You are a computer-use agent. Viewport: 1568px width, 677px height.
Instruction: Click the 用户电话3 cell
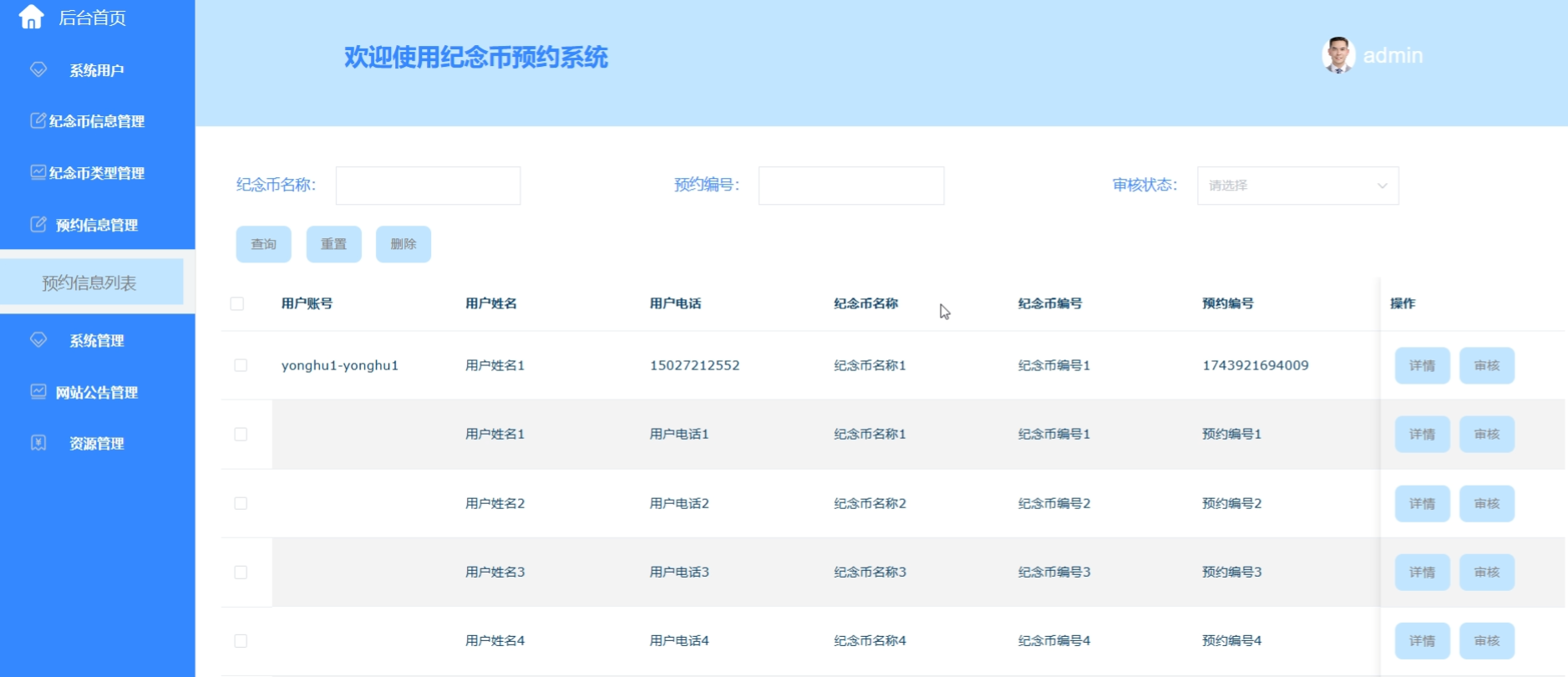[x=679, y=572]
